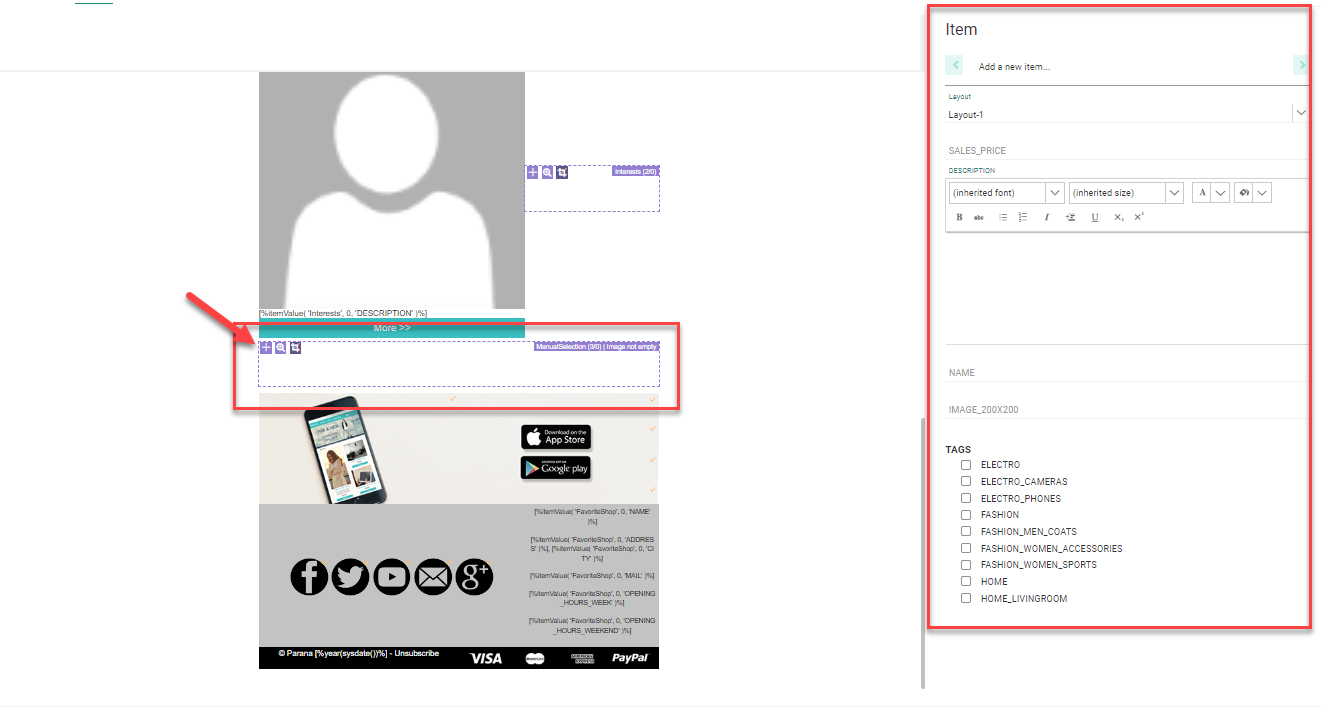1321x709 pixels.
Task: Click the IMAGE_200X200 field
Action: tap(1127, 409)
